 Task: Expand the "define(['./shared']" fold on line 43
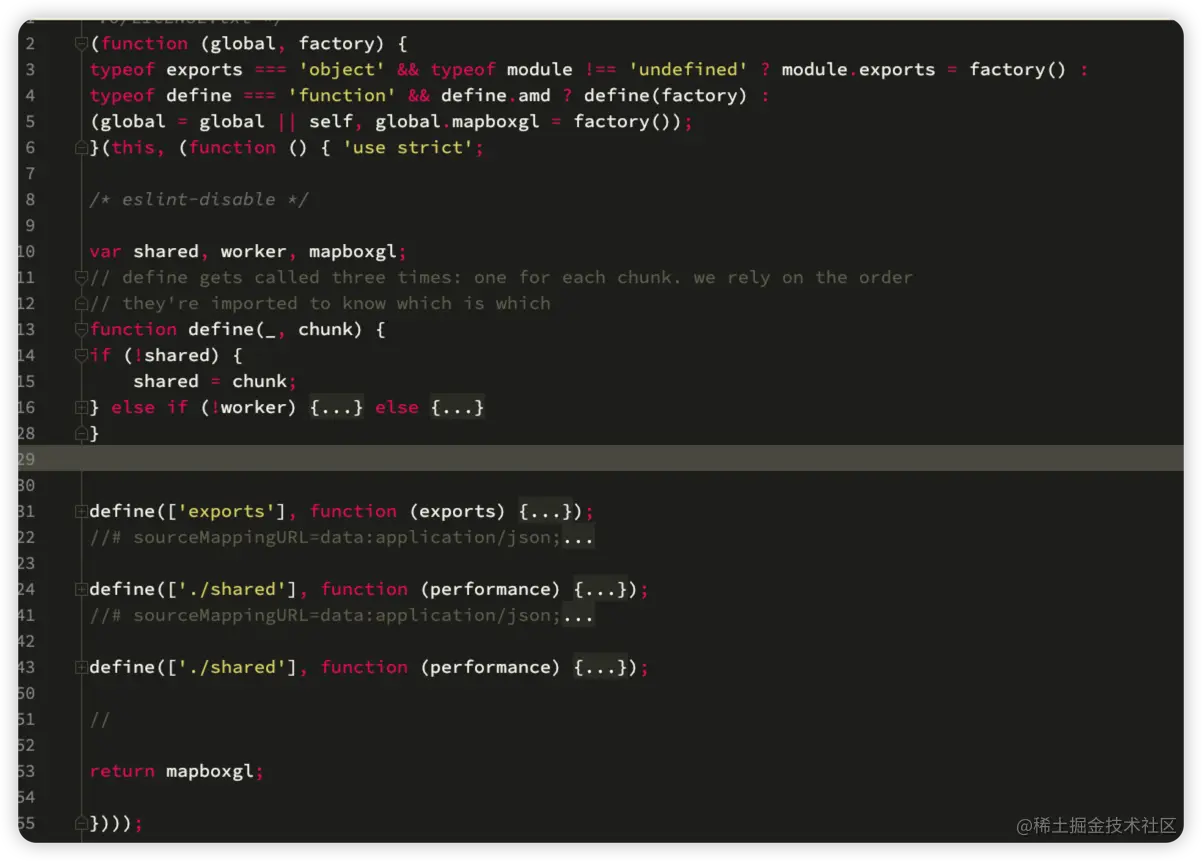[x=80, y=667]
